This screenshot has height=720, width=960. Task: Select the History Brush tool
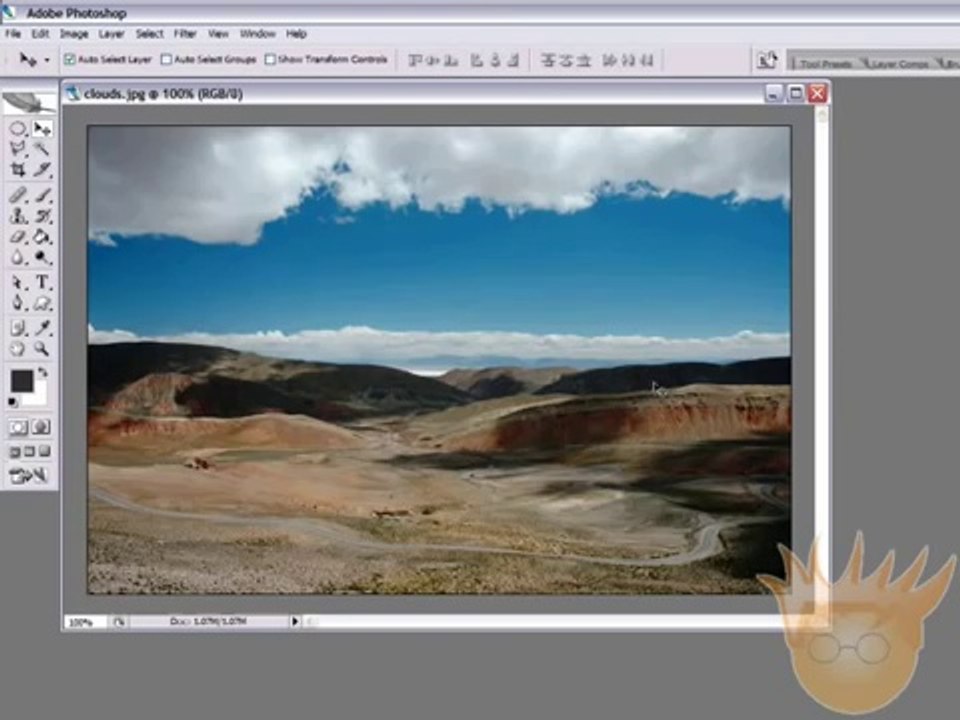[42, 216]
